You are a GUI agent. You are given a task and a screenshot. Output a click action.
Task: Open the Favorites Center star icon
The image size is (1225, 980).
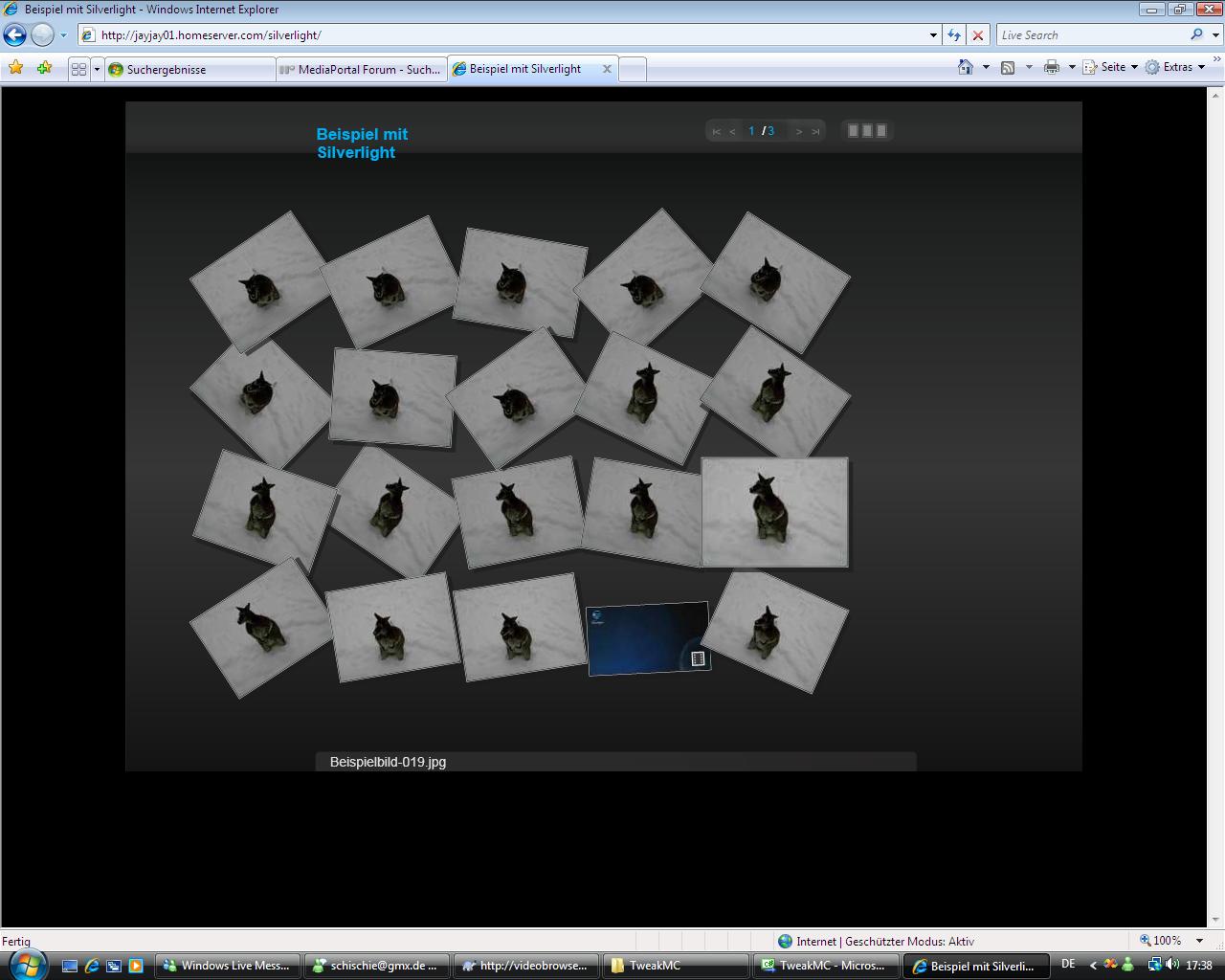point(16,68)
